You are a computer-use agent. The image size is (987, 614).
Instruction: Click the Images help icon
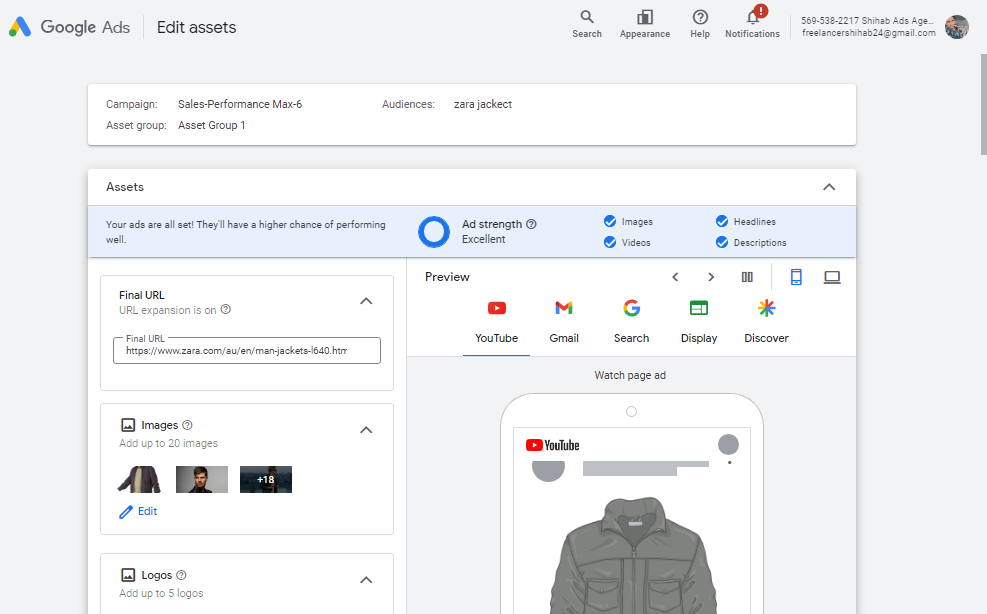tap(187, 425)
